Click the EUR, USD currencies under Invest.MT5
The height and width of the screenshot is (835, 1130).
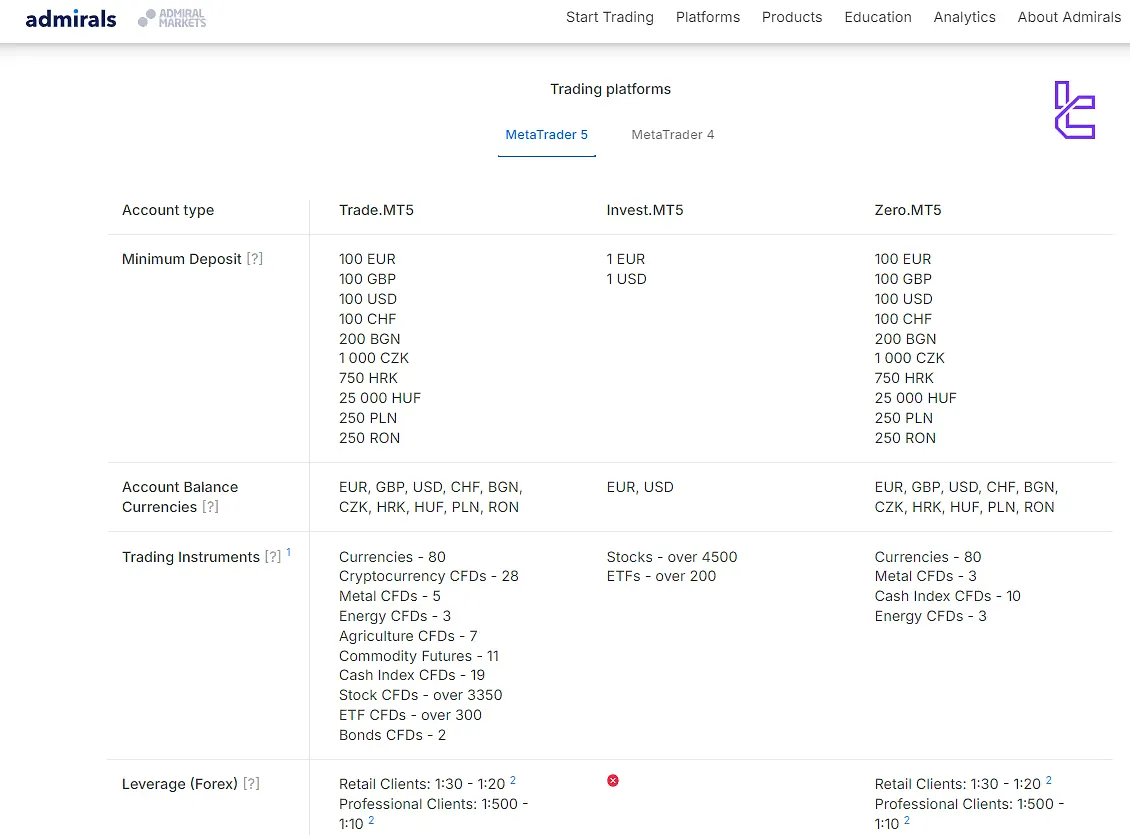(x=640, y=487)
